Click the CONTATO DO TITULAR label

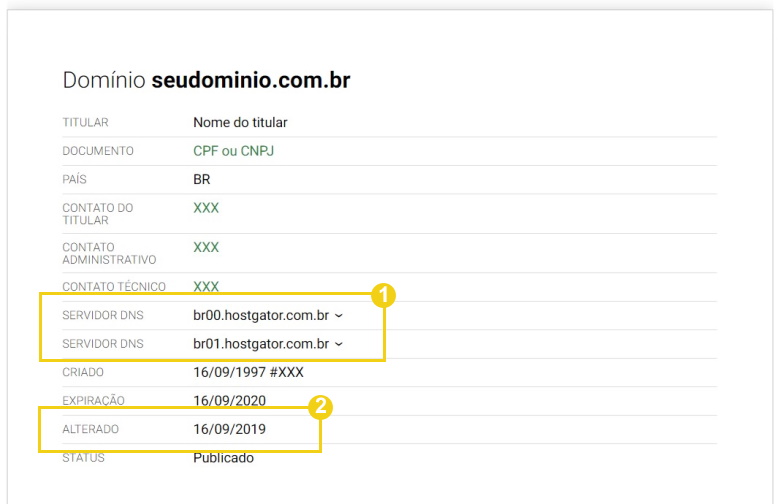98,214
